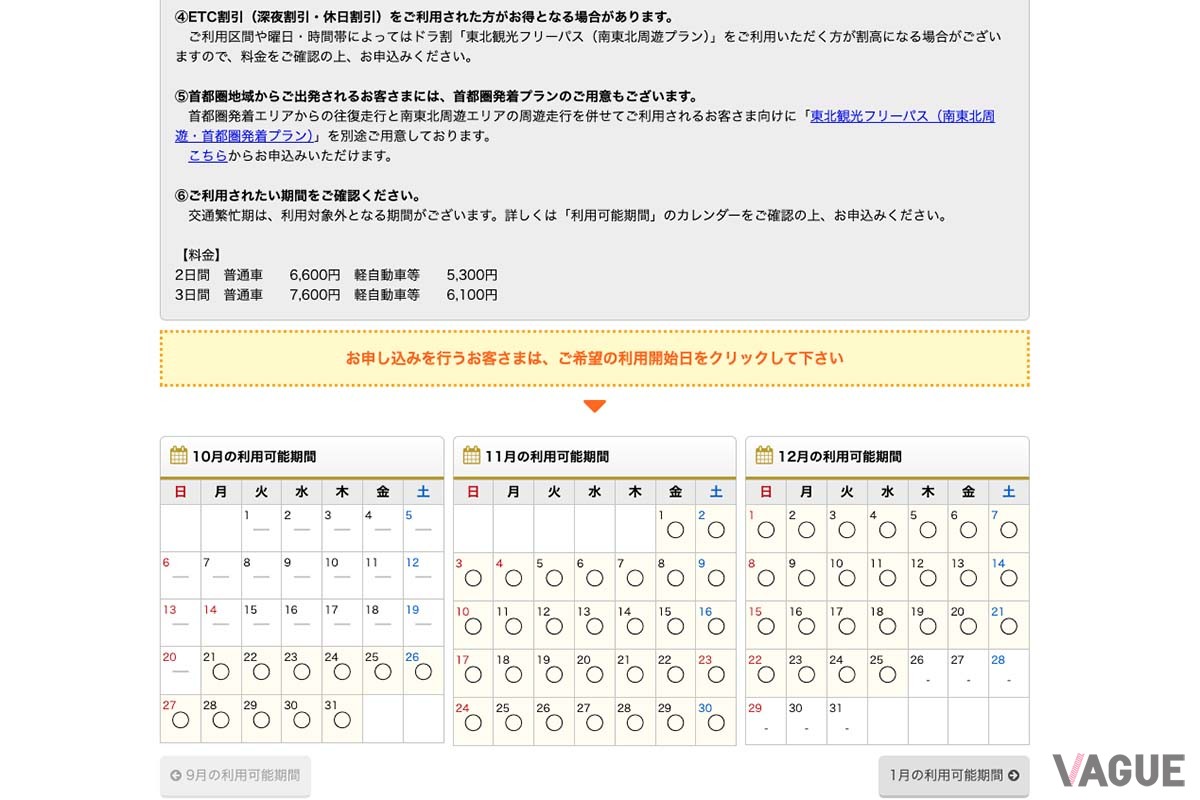Pick December 23 start date

coord(806,674)
